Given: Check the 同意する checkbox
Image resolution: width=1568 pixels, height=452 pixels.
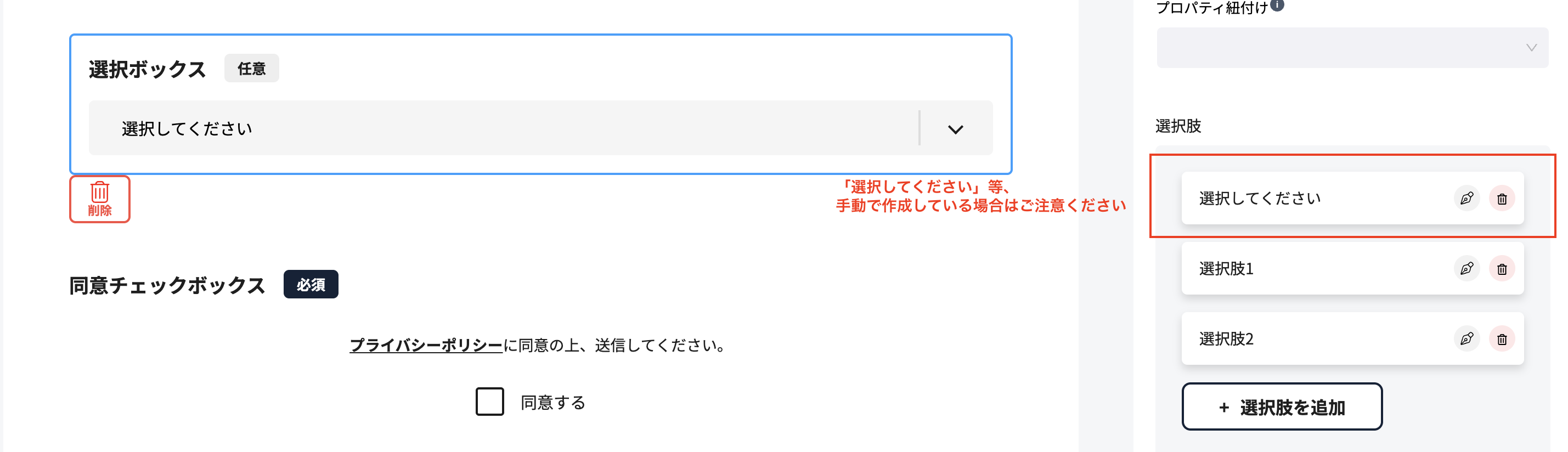Looking at the screenshot, I should point(489,402).
